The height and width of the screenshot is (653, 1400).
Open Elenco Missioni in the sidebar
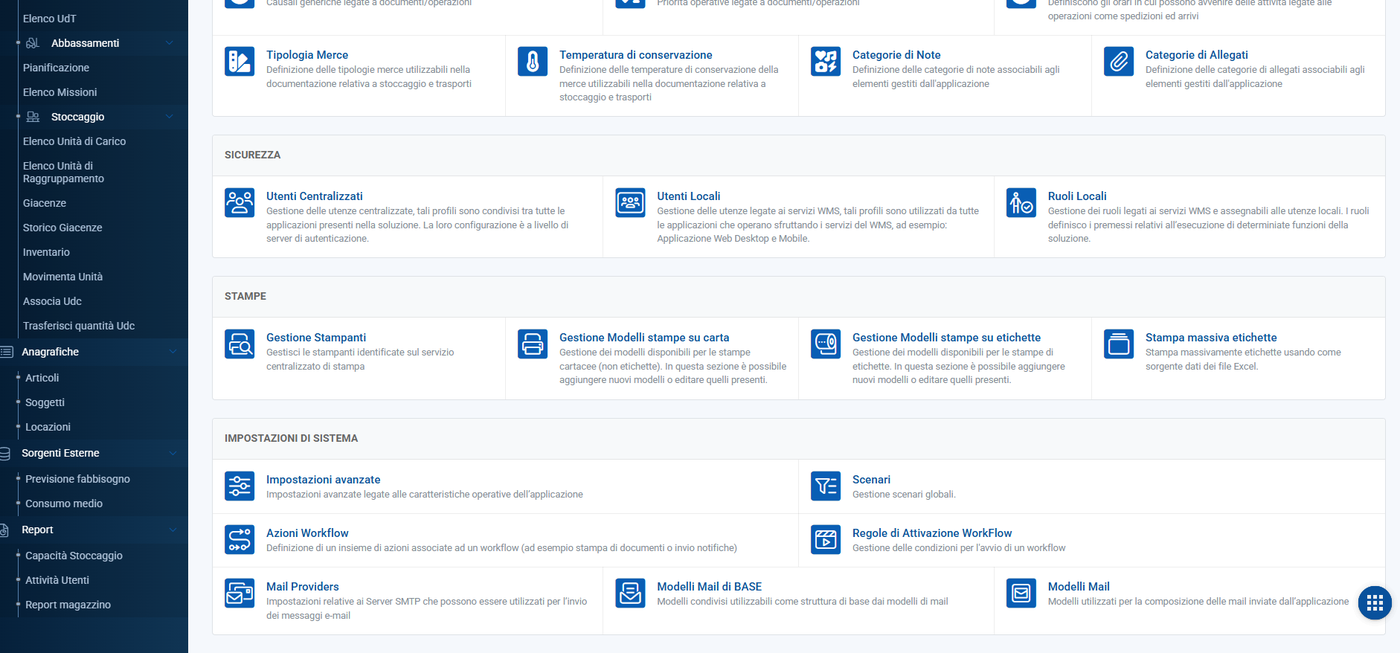click(60, 92)
